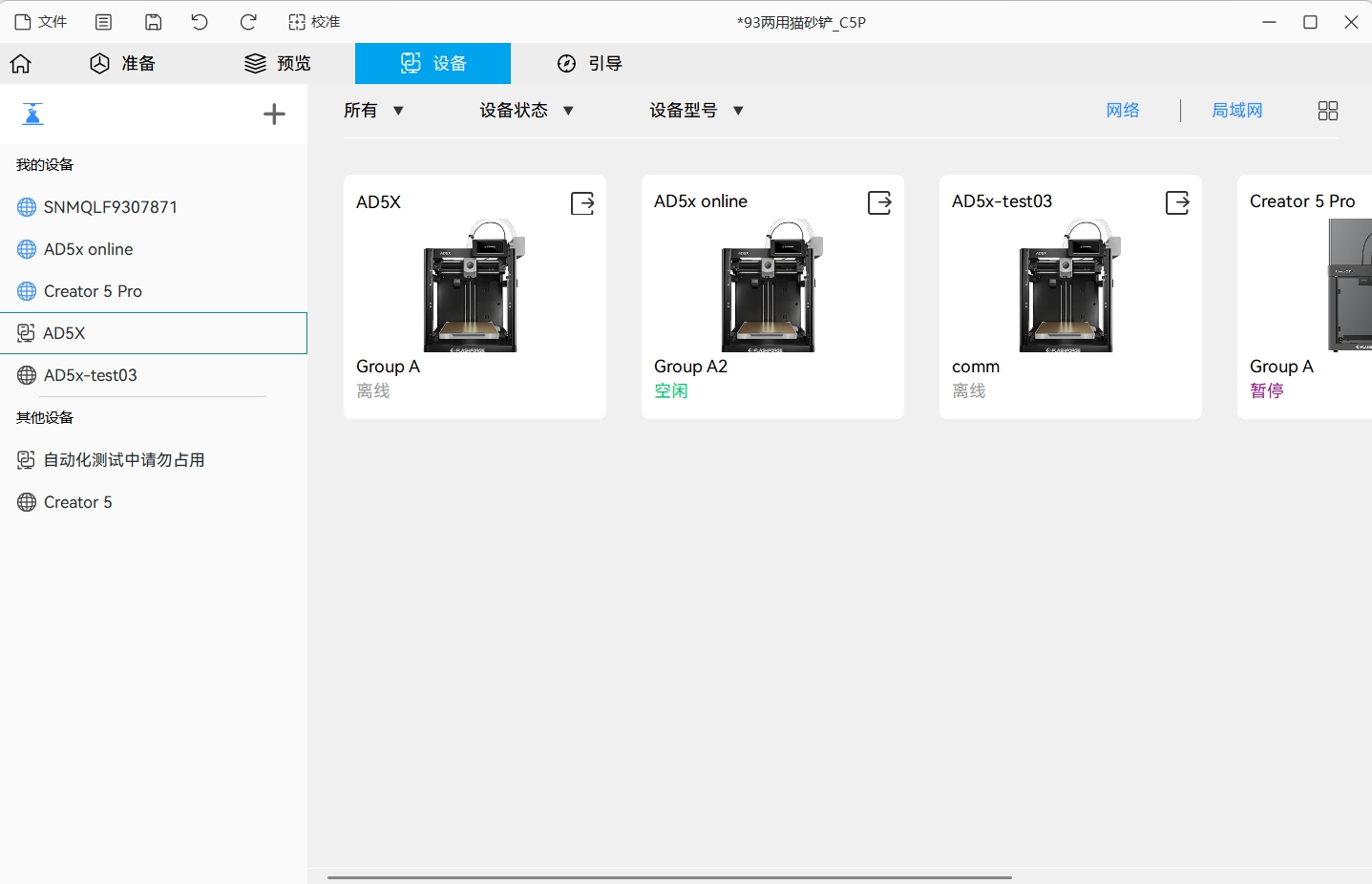Viewport: 1372px width, 884px height.
Task: Open AD5X card detail arrow icon
Action: click(582, 203)
